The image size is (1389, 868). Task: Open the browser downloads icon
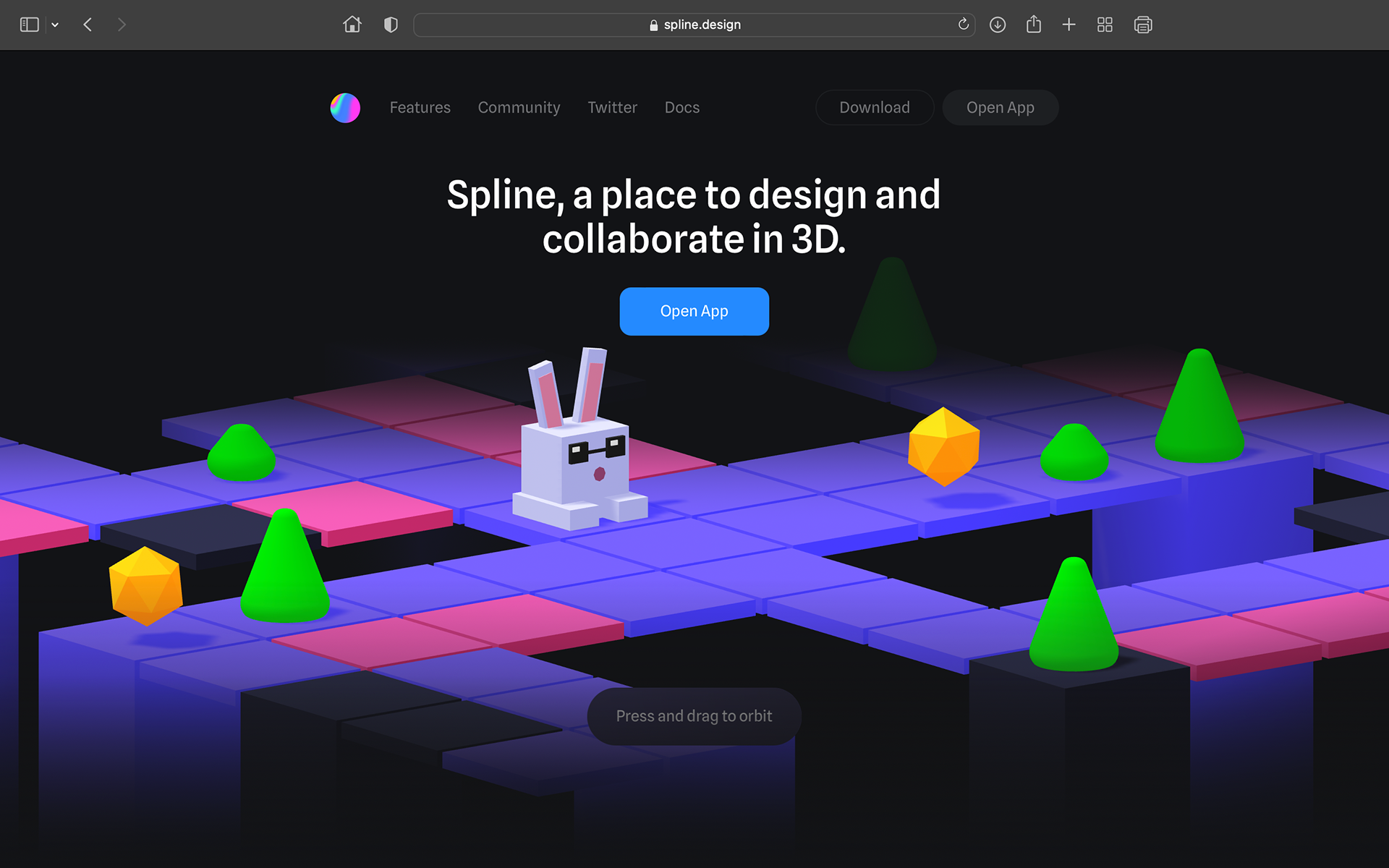(998, 25)
